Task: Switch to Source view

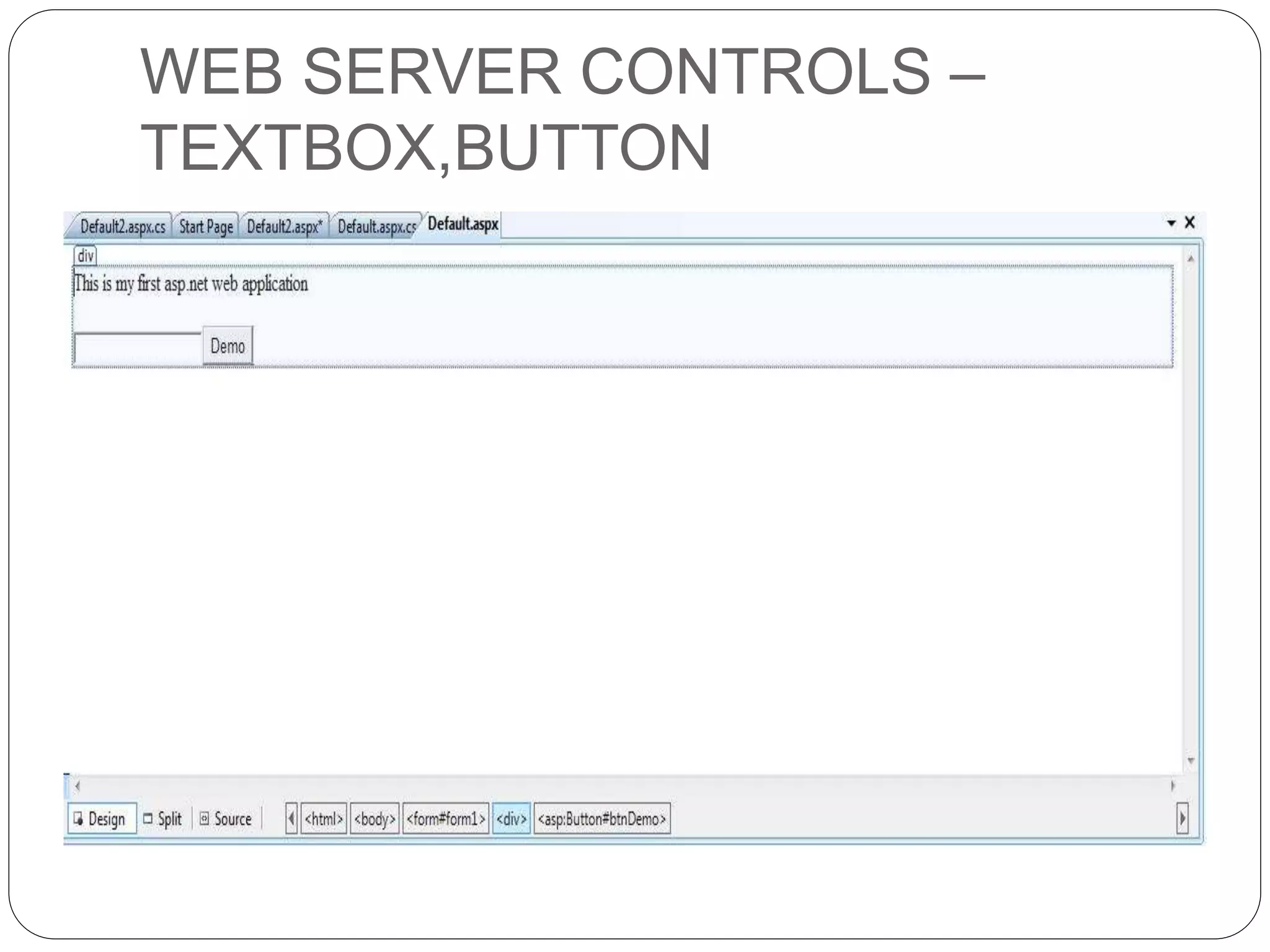Action: pos(226,819)
